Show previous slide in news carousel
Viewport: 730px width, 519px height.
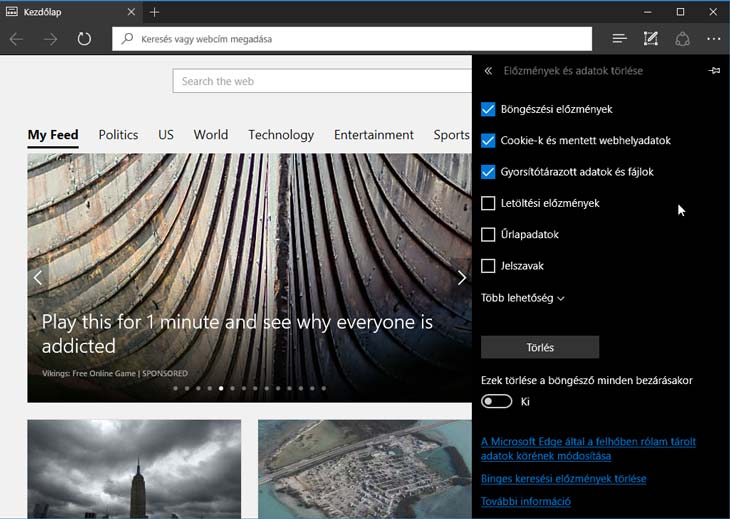click(38, 278)
